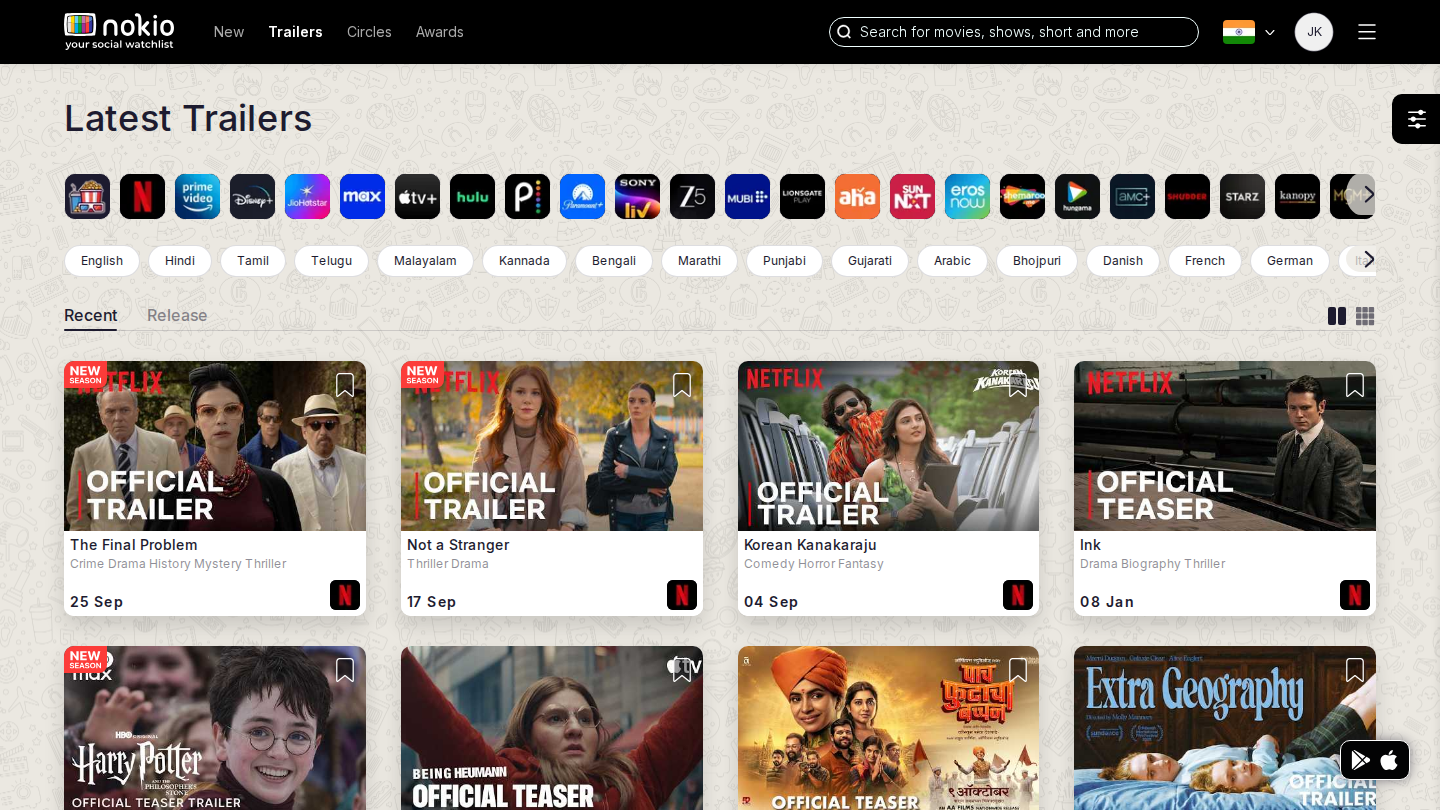Viewport: 1440px width, 810px height.
Task: Bookmark The Final Problem trailer
Action: click(345, 385)
